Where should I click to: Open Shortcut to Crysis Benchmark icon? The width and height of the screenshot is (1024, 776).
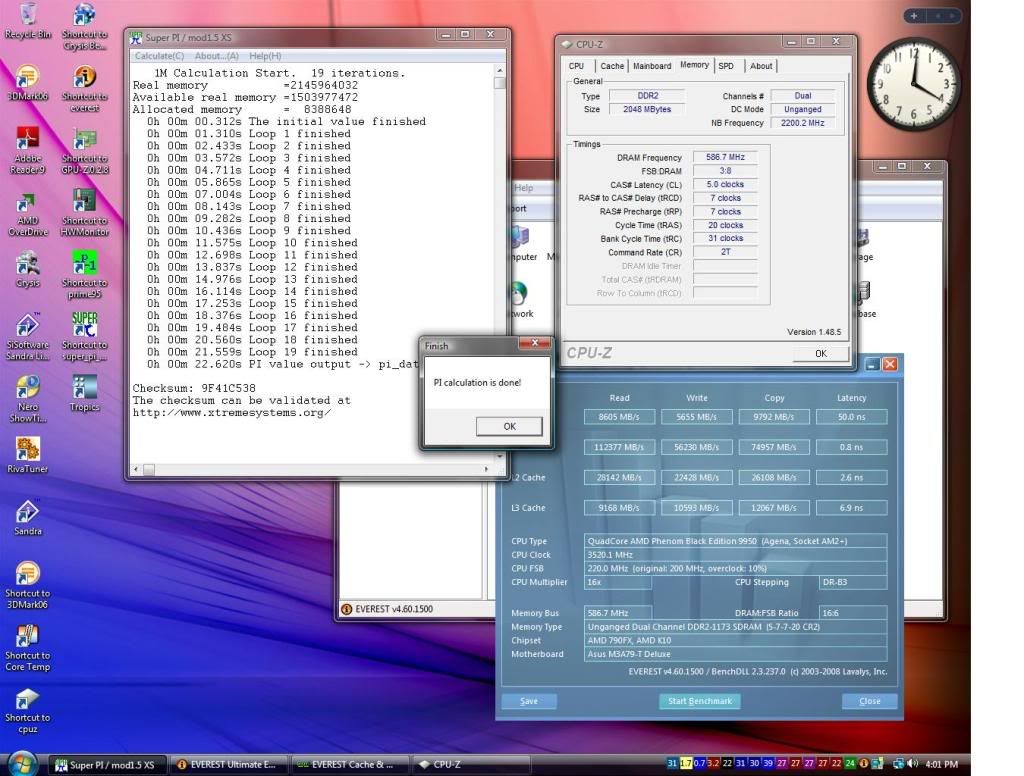[85, 27]
